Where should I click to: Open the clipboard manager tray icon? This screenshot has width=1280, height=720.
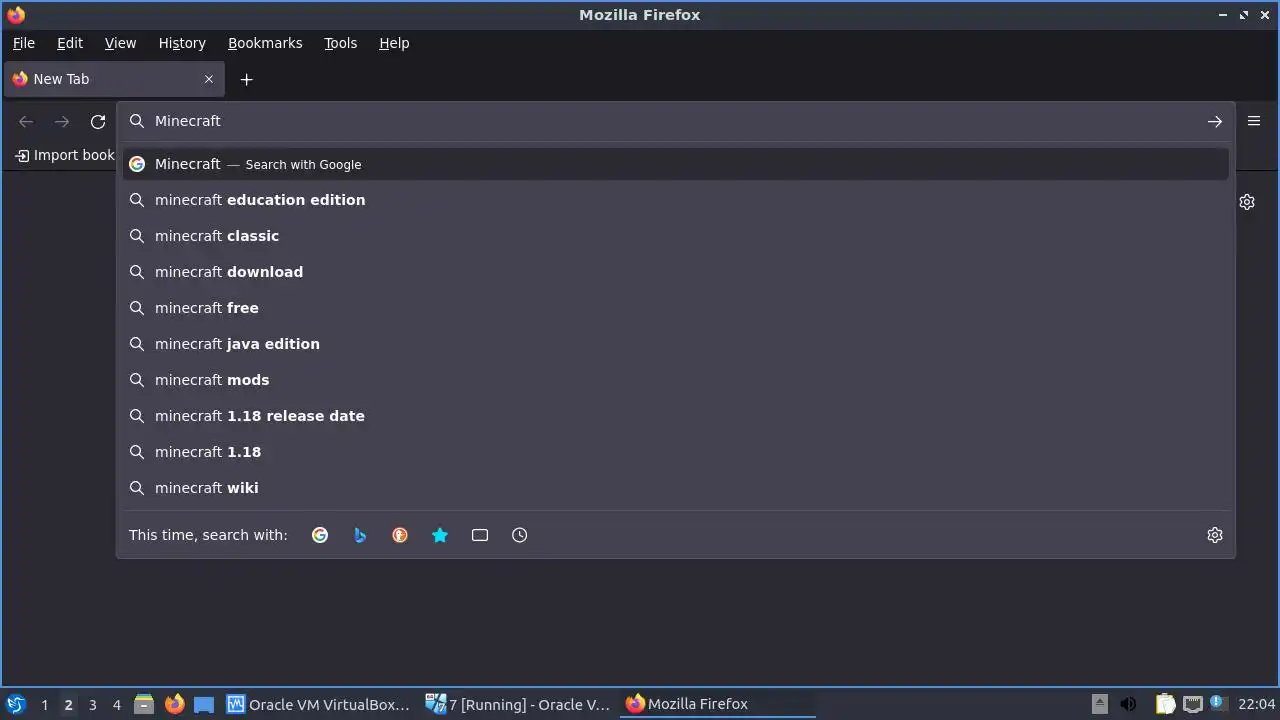coord(1165,704)
